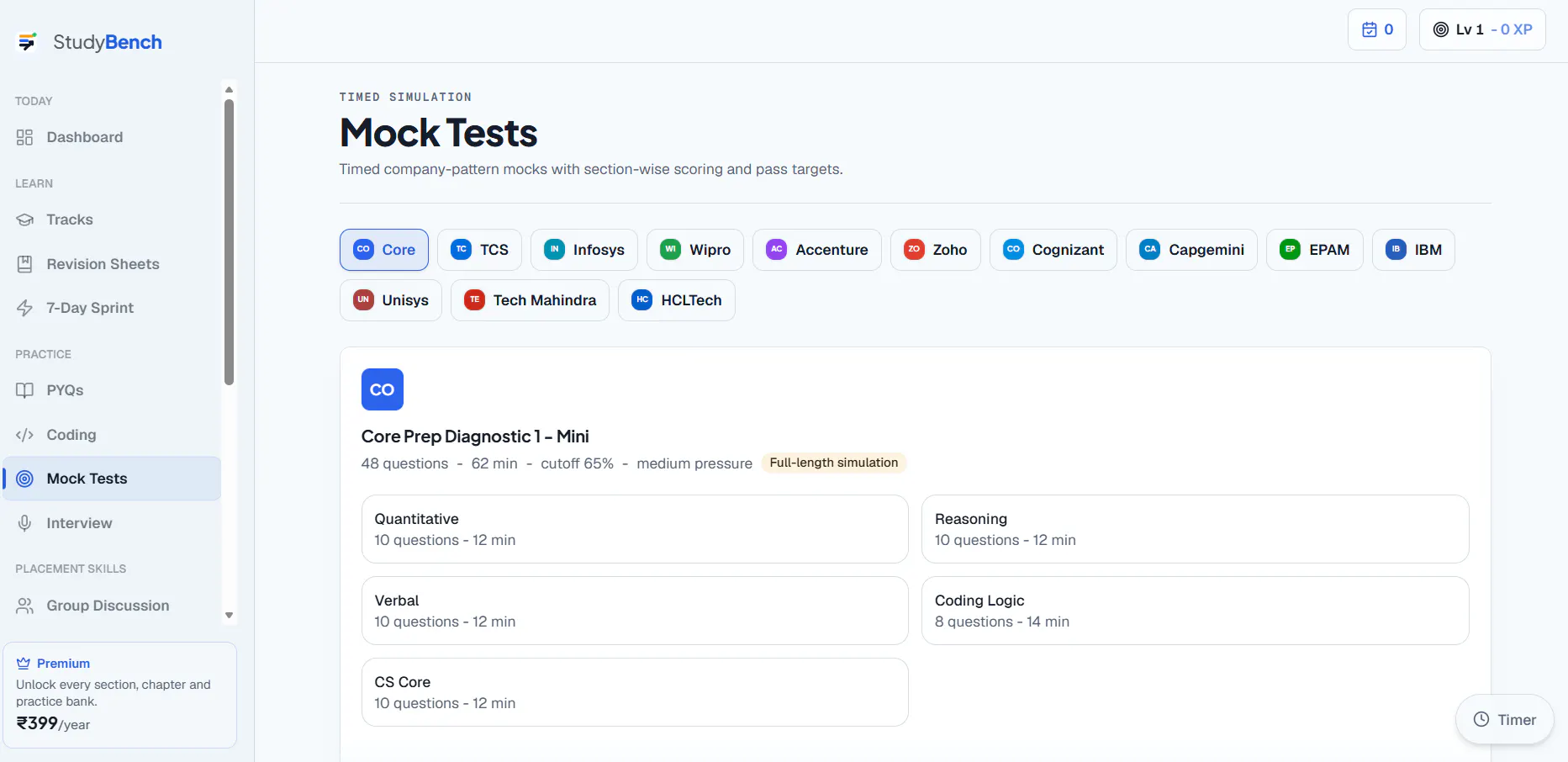1568x762 pixels.
Task: Navigate to Coding practice
Action: click(112, 435)
